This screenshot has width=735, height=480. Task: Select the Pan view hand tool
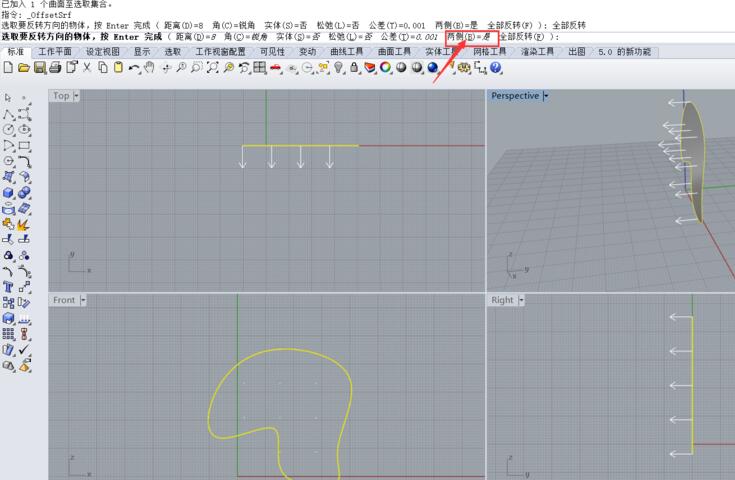click(149, 67)
